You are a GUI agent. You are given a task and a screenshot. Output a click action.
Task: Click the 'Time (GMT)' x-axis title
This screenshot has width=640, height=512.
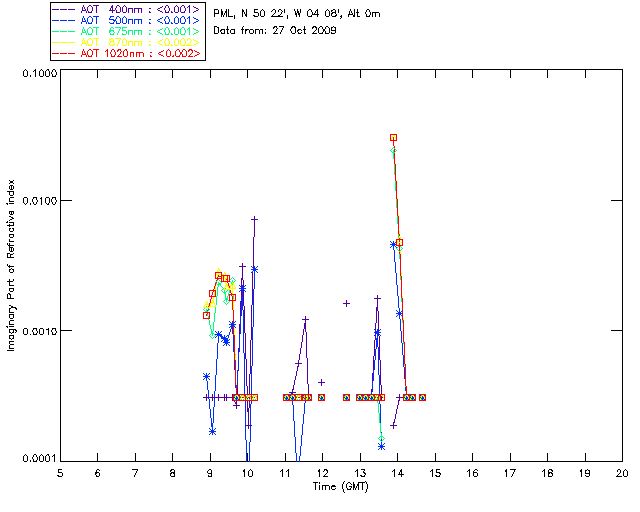pos(341,487)
